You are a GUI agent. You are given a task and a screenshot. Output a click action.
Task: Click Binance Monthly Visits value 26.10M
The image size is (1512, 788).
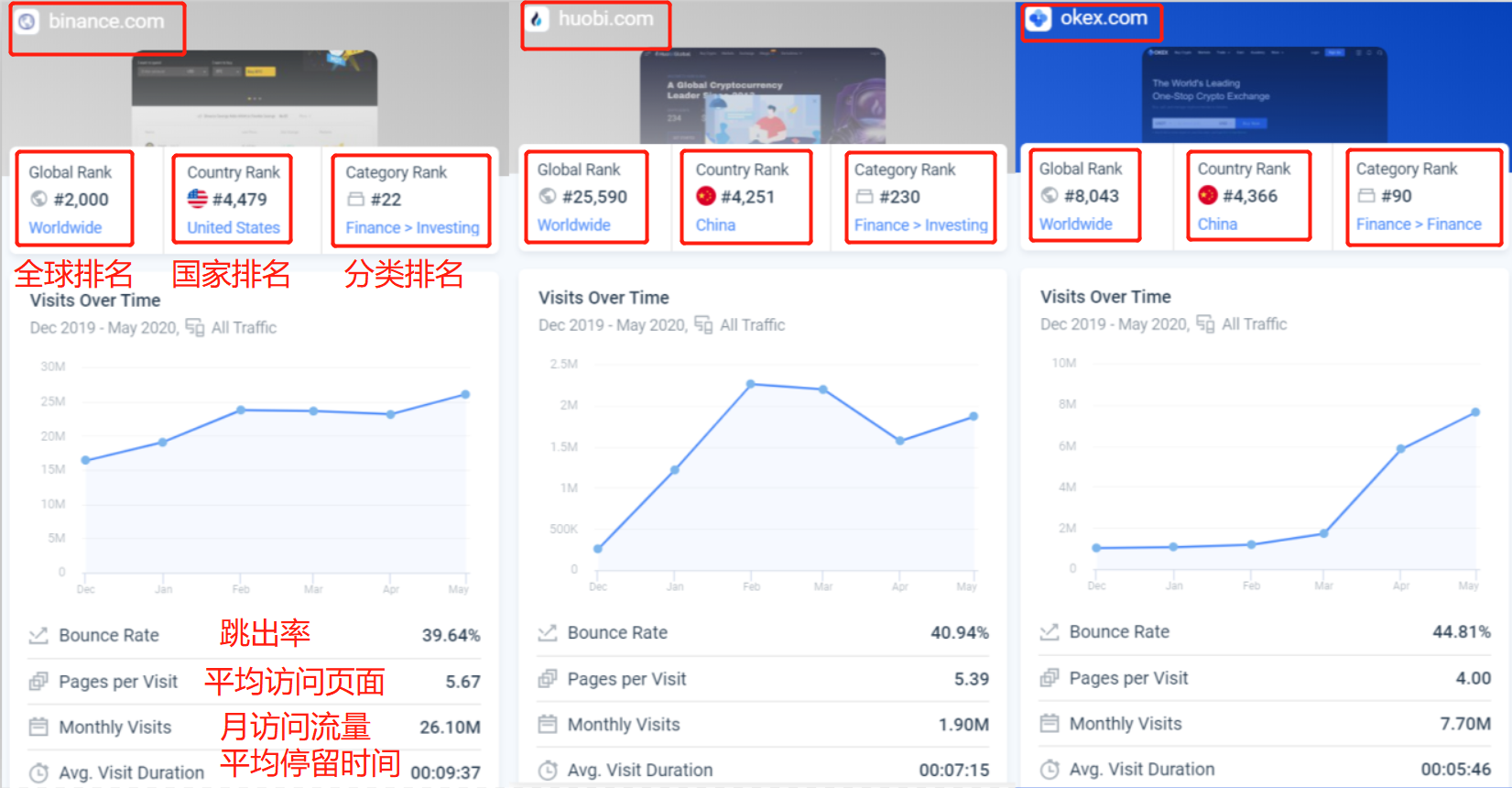coord(450,728)
